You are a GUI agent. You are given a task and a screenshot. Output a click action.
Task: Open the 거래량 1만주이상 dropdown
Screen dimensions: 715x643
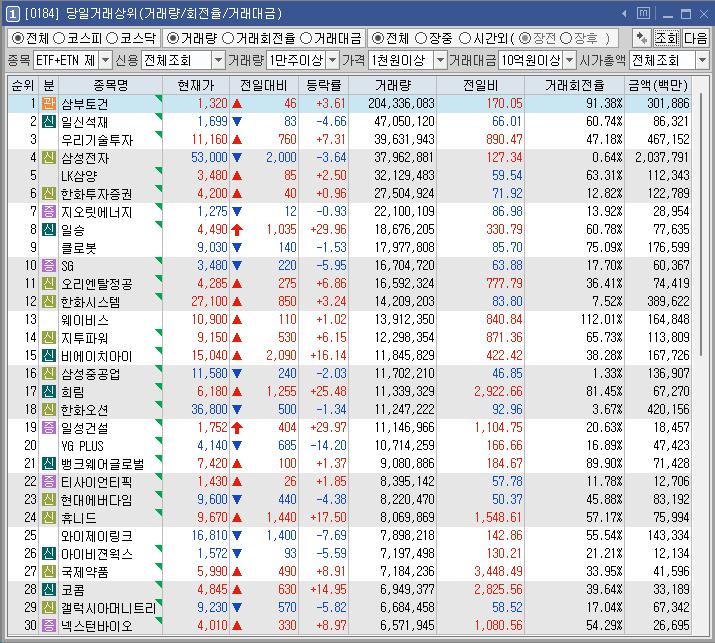click(333, 60)
